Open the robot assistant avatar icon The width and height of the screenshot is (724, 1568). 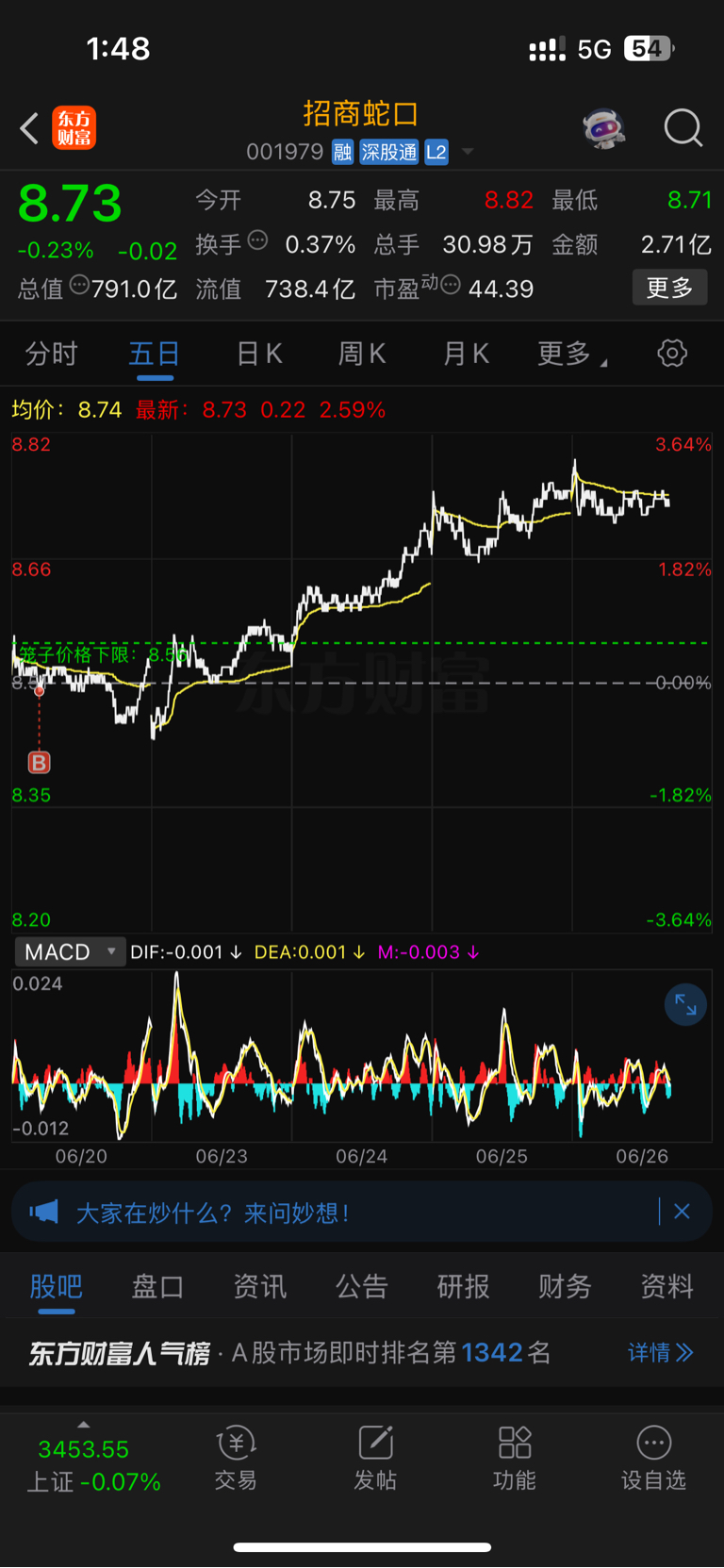tap(604, 128)
